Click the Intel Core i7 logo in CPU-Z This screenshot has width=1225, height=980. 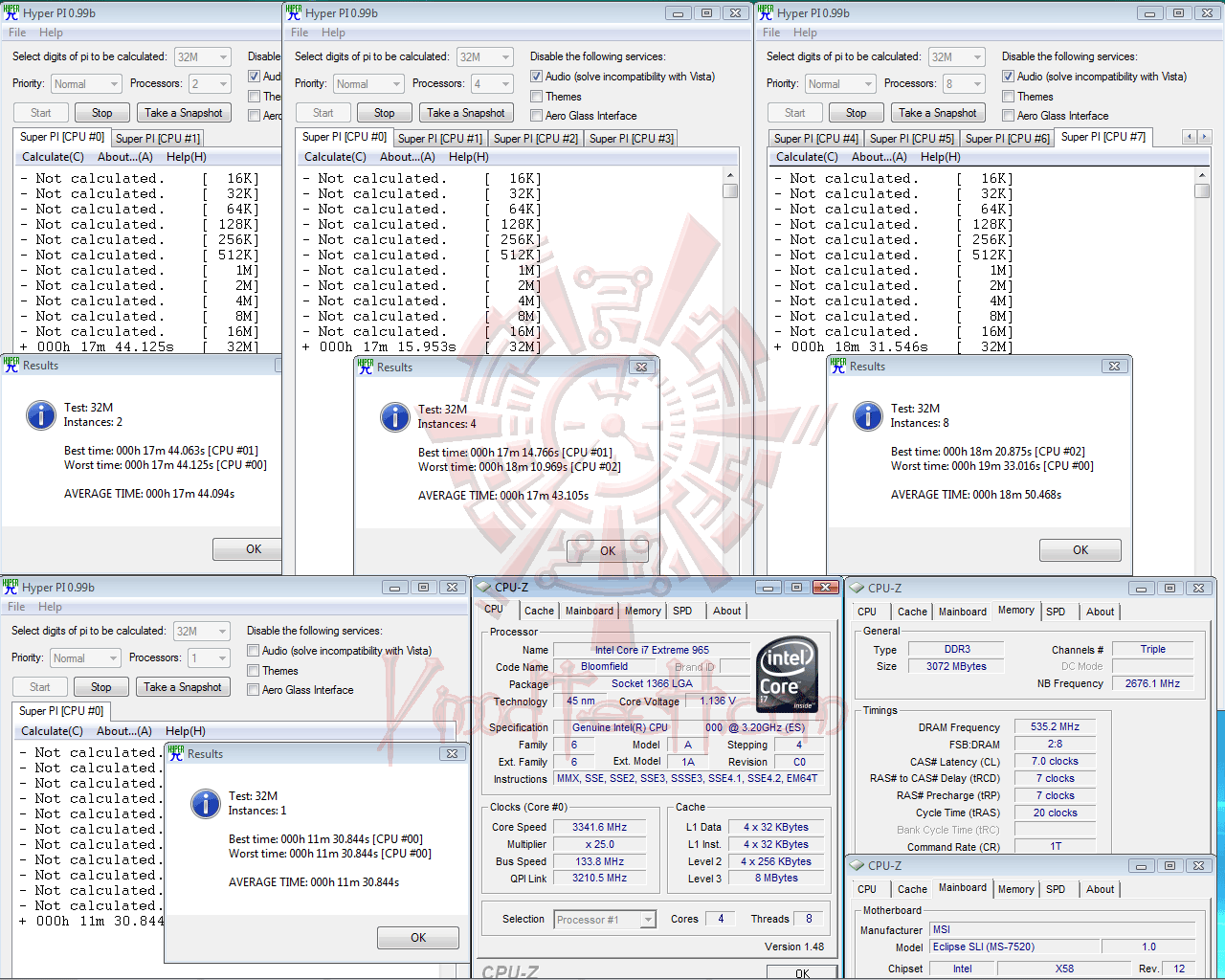788,675
